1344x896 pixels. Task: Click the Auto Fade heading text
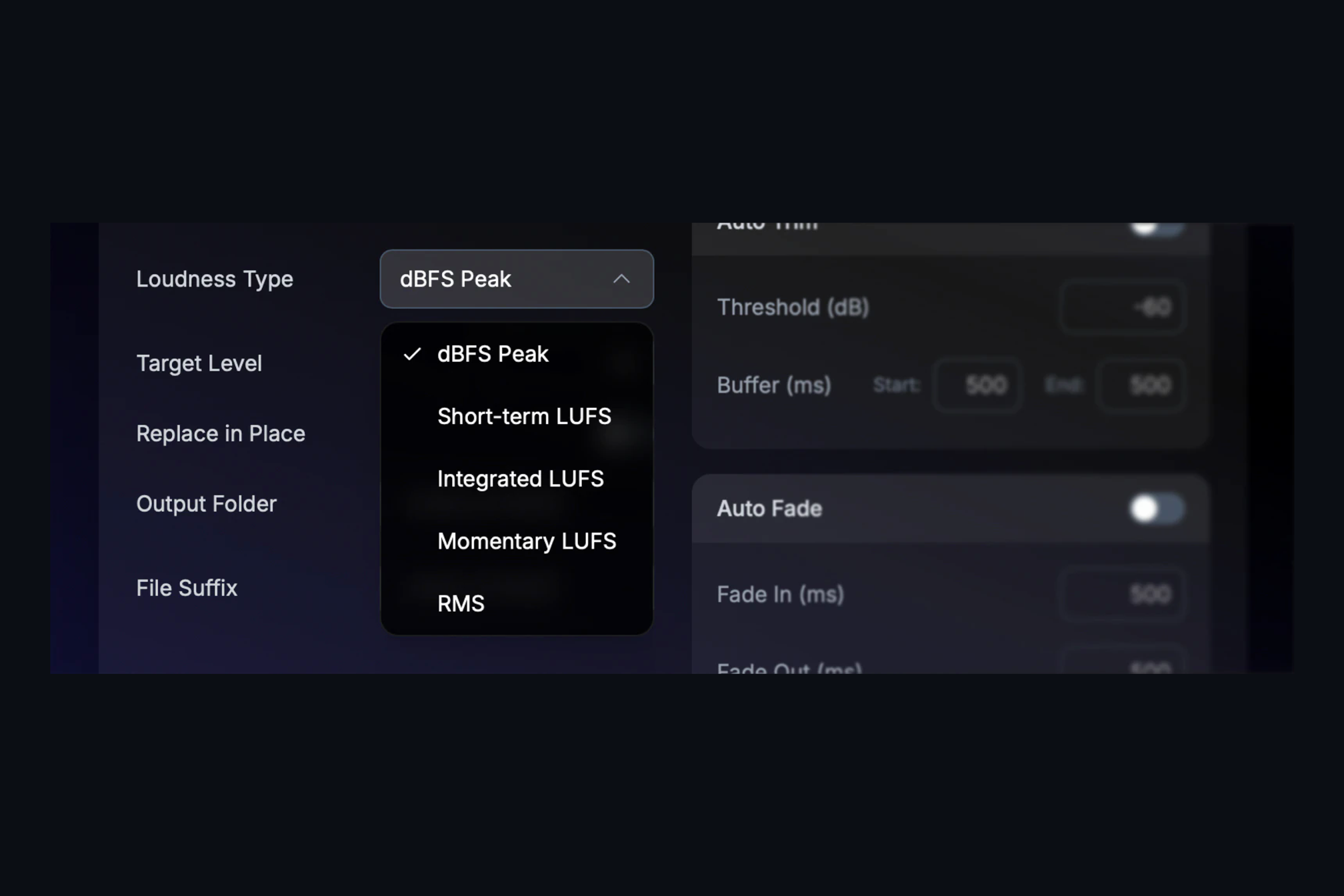pyautogui.click(x=769, y=509)
